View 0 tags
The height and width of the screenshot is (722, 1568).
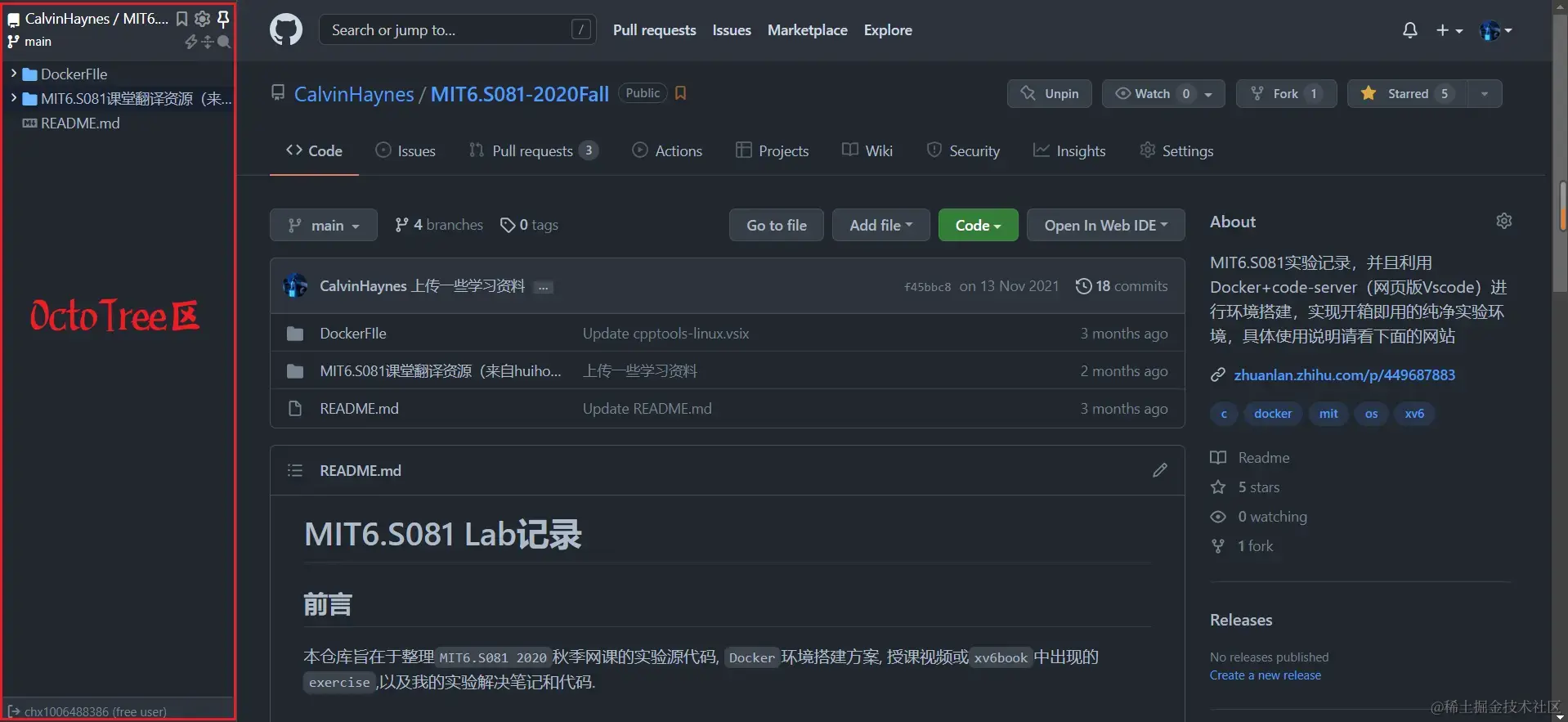point(530,225)
